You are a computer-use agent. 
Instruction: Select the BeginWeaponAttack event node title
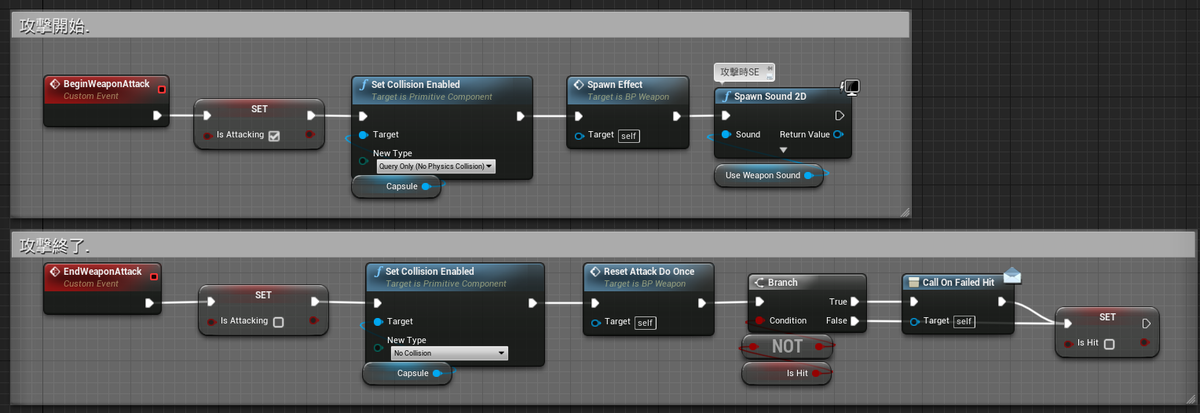pos(107,84)
